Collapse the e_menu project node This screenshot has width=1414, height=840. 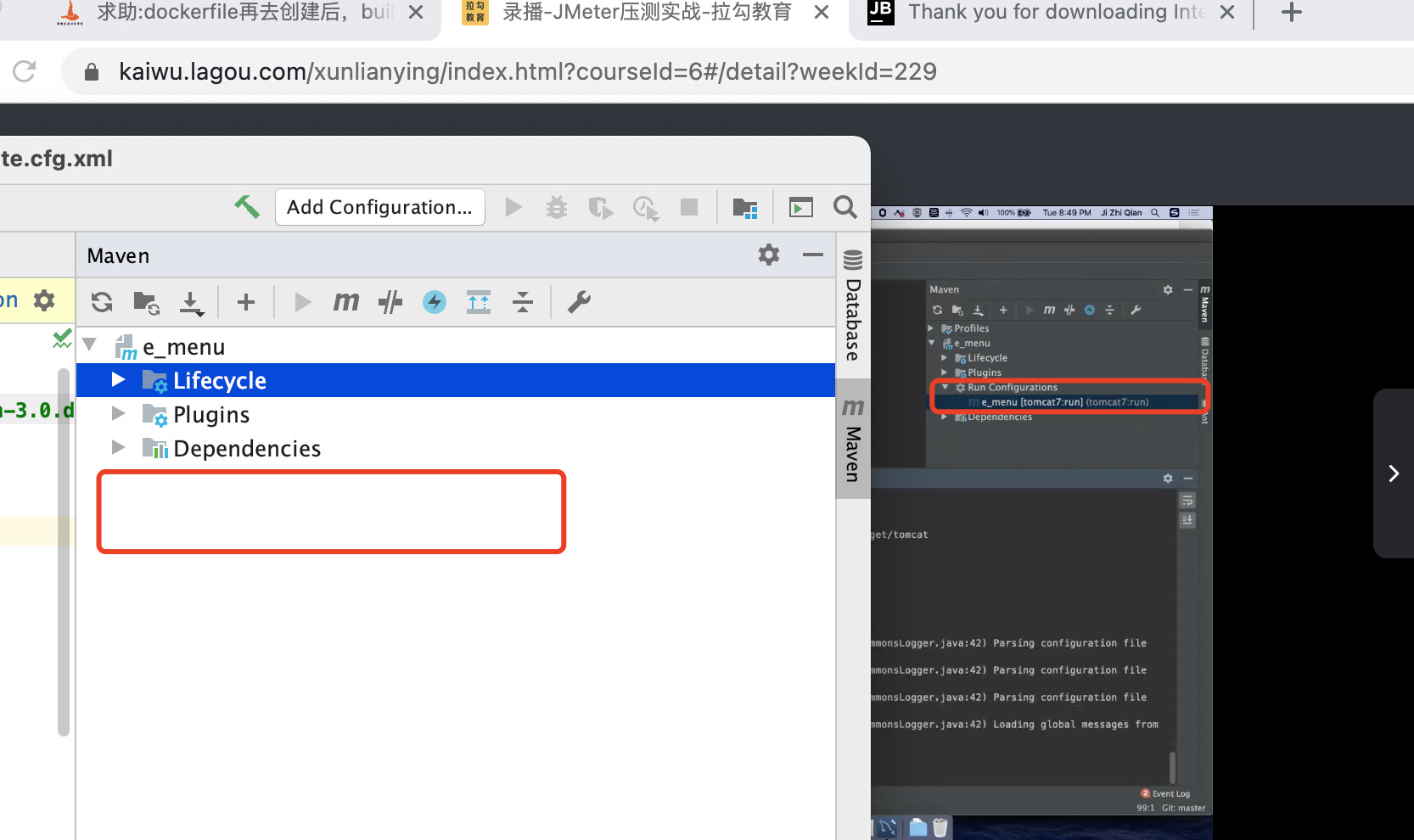point(90,345)
